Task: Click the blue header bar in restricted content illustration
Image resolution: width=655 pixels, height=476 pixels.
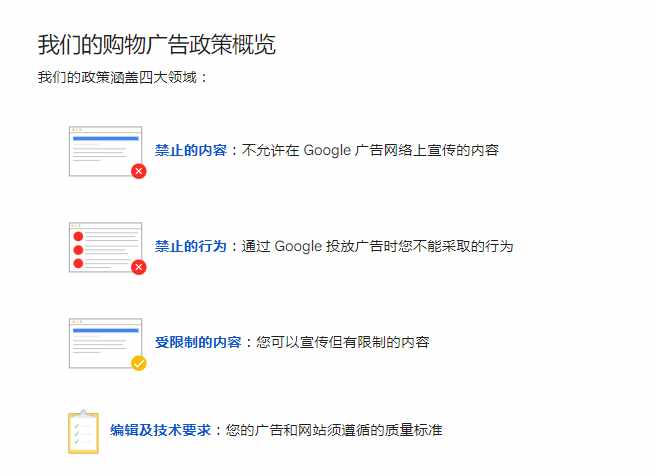Action: (x=106, y=331)
